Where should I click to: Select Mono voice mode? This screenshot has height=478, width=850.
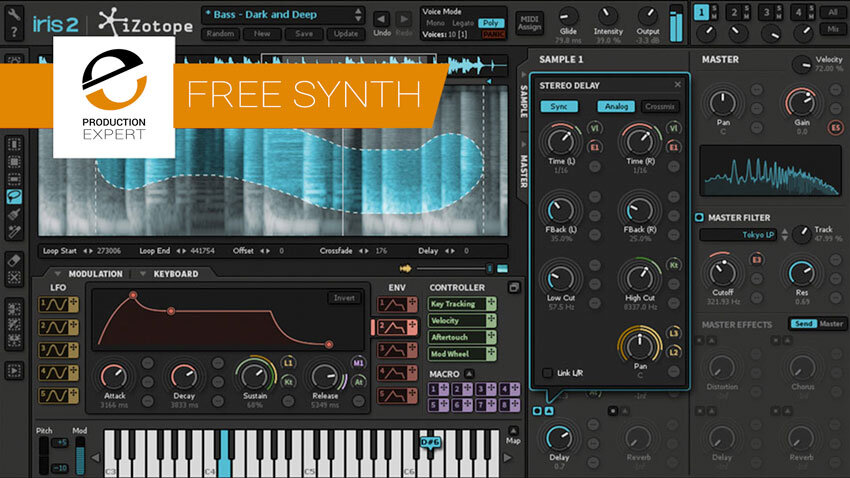[435, 23]
